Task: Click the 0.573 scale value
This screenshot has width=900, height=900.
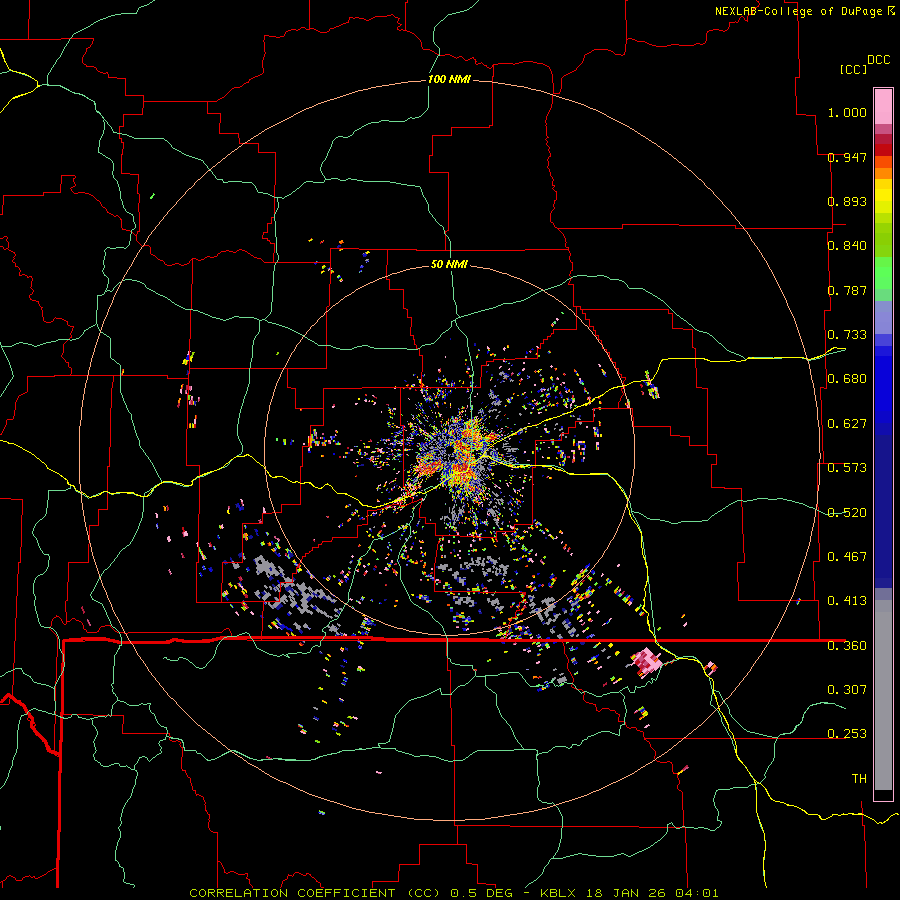Action: [x=847, y=468]
